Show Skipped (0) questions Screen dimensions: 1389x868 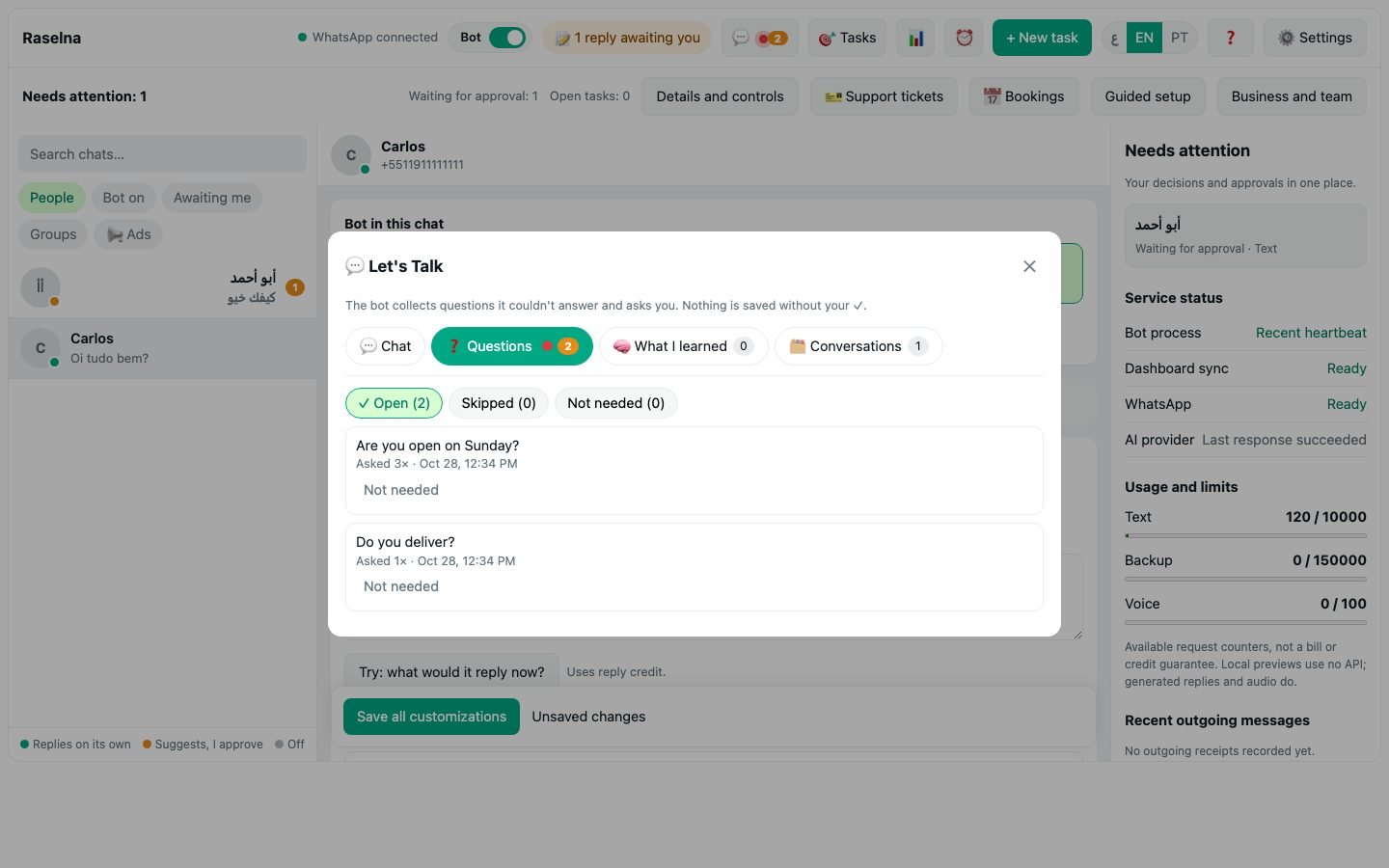[x=498, y=403]
